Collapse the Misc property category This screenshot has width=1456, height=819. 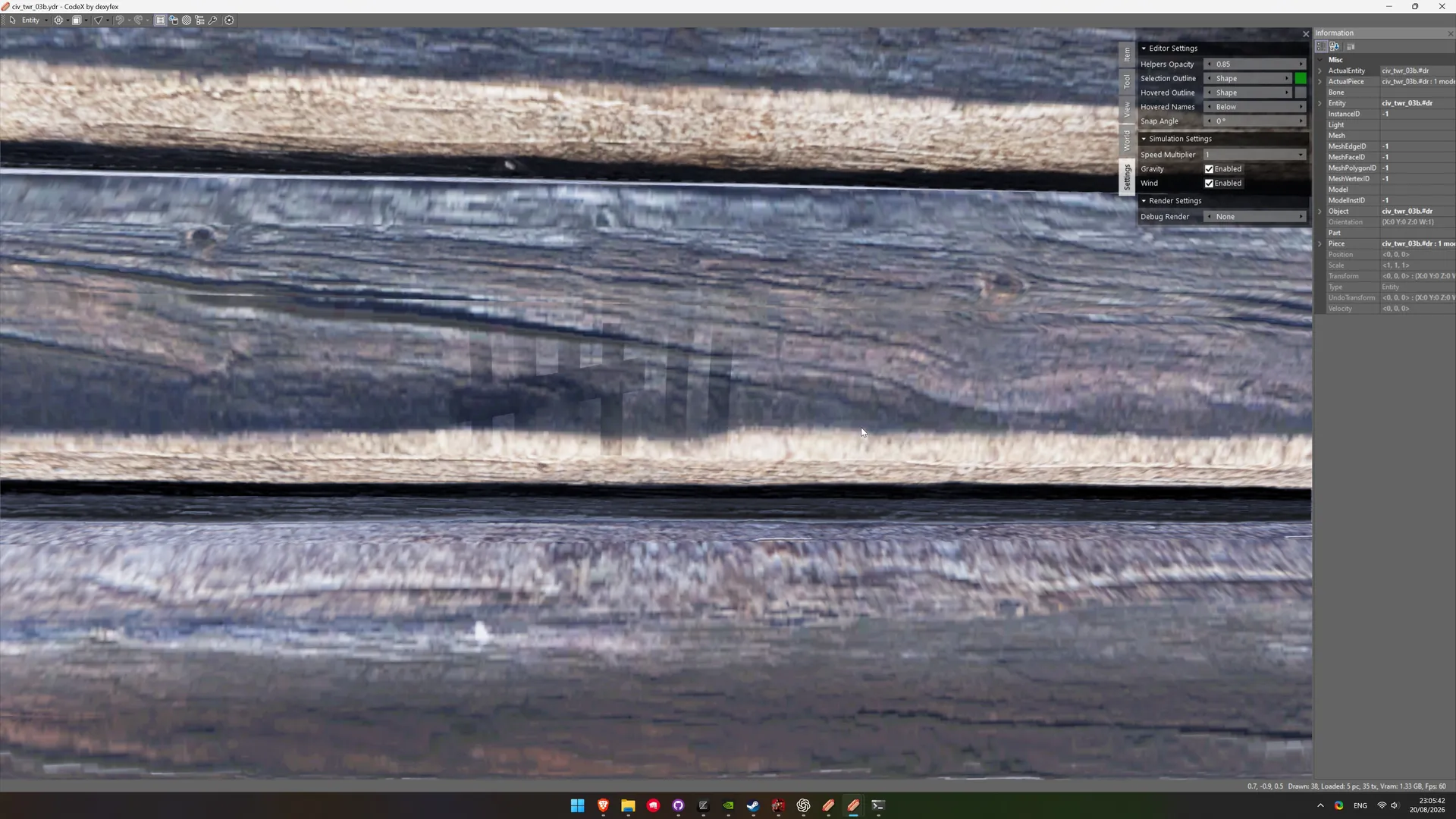pos(1320,60)
